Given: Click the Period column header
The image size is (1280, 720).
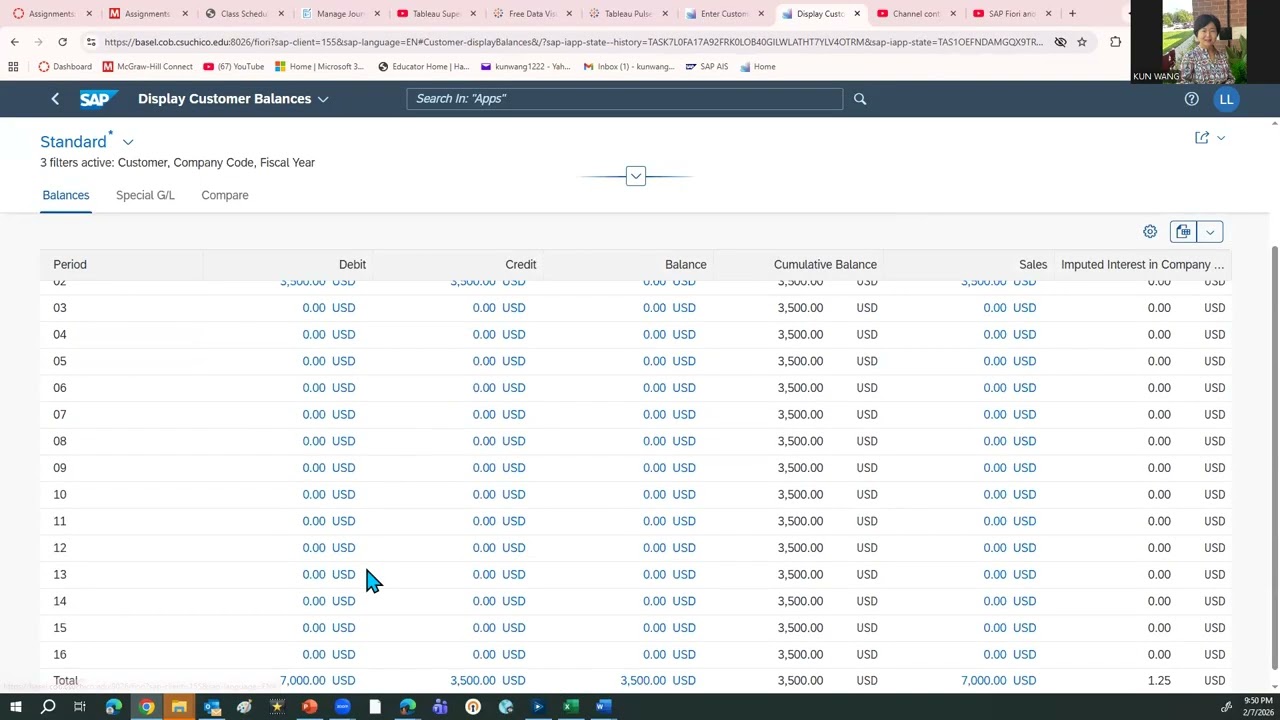Looking at the screenshot, I should tap(70, 265).
